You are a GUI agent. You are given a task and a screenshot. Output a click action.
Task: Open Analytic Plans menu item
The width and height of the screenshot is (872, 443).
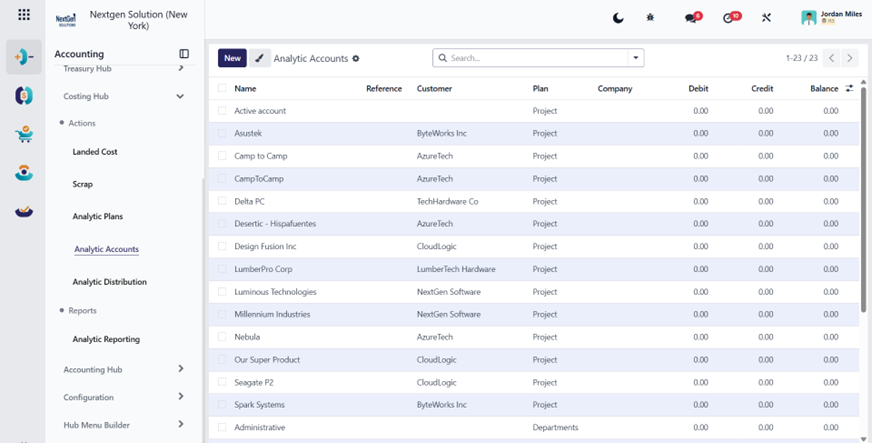point(98,216)
